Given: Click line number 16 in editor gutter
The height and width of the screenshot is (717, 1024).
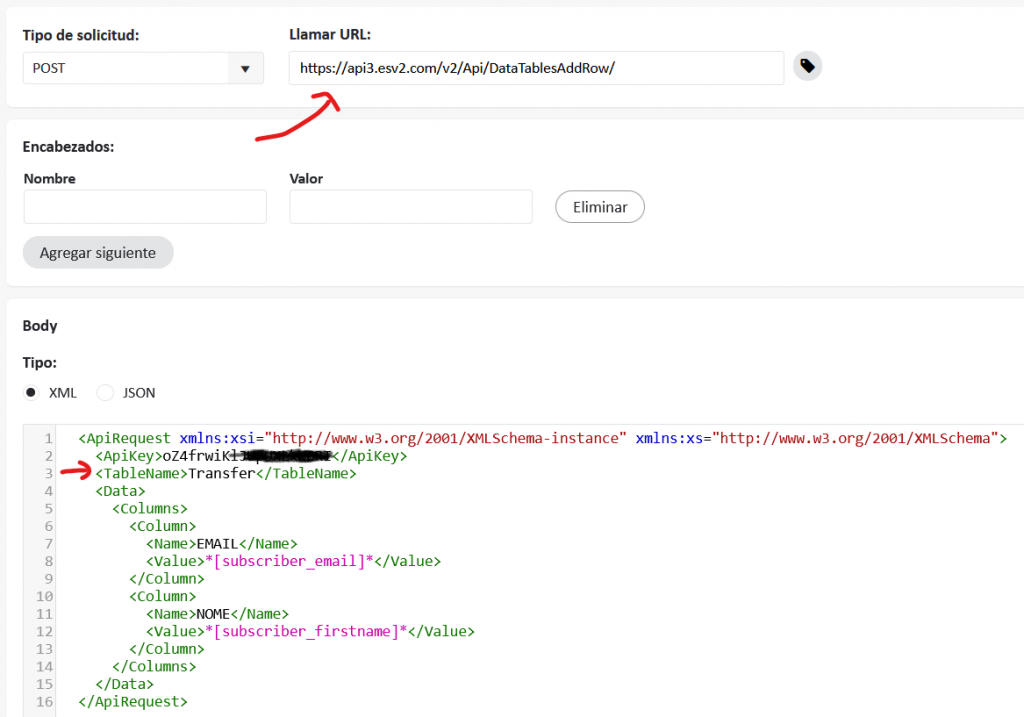Looking at the screenshot, I should (x=43, y=702).
